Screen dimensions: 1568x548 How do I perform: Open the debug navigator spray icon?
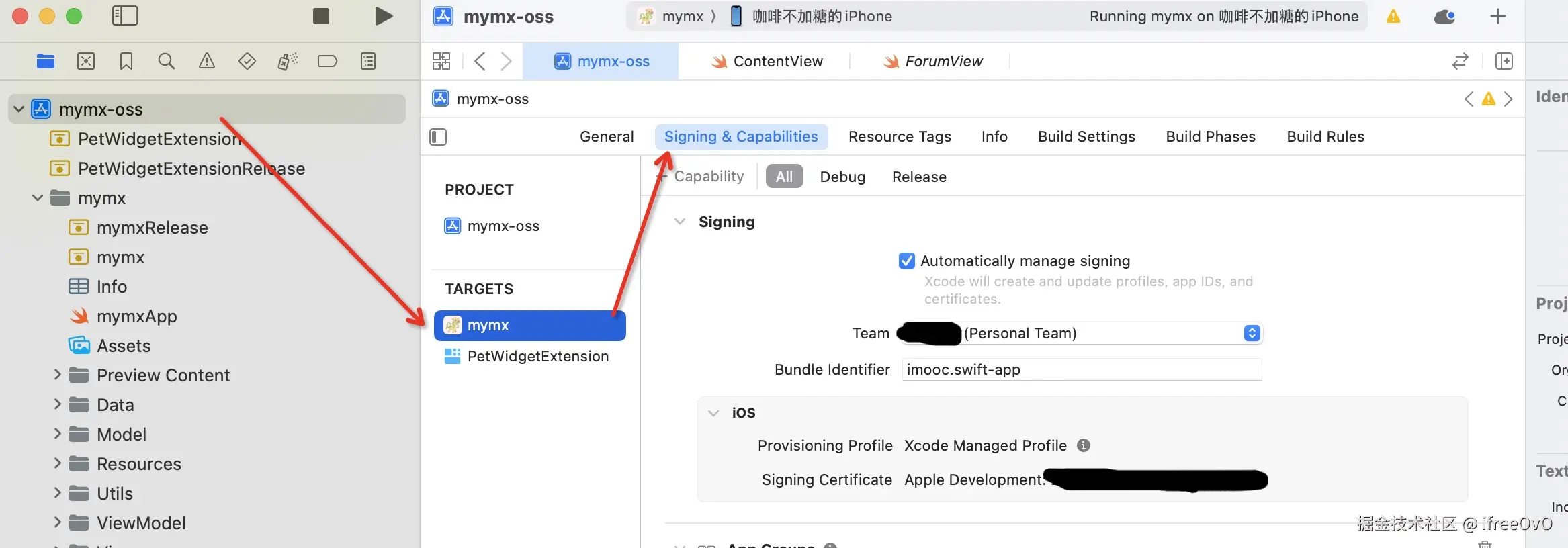click(x=288, y=62)
